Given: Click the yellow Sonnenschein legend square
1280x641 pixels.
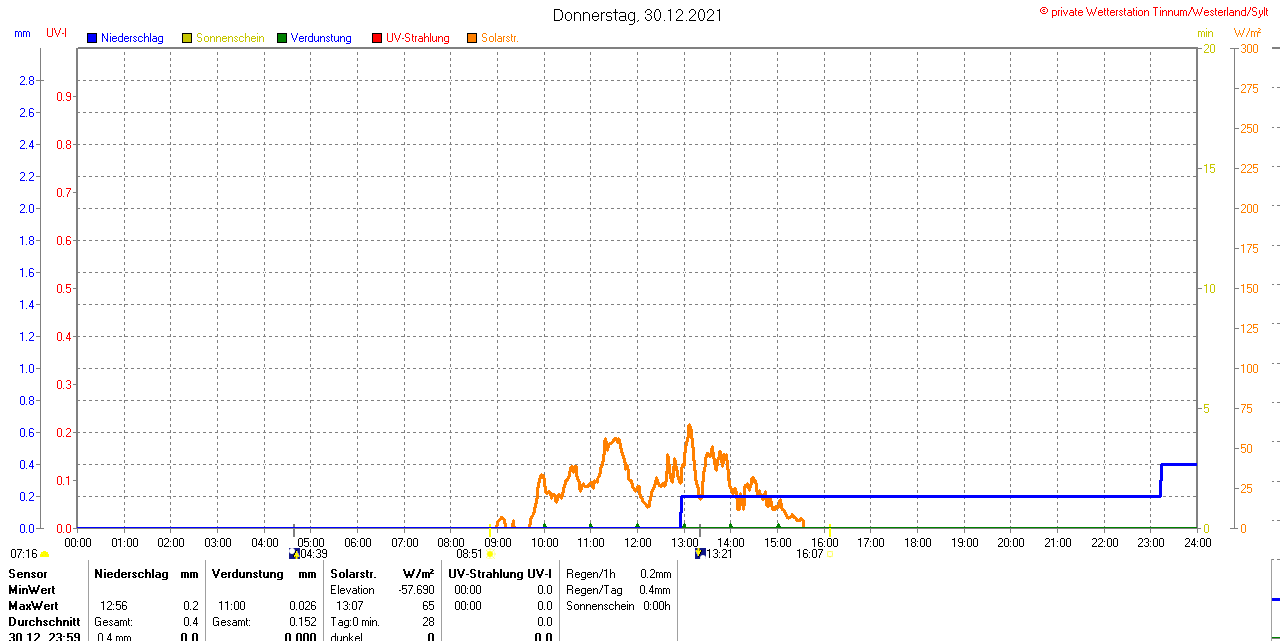Looking at the screenshot, I should 187,38.
